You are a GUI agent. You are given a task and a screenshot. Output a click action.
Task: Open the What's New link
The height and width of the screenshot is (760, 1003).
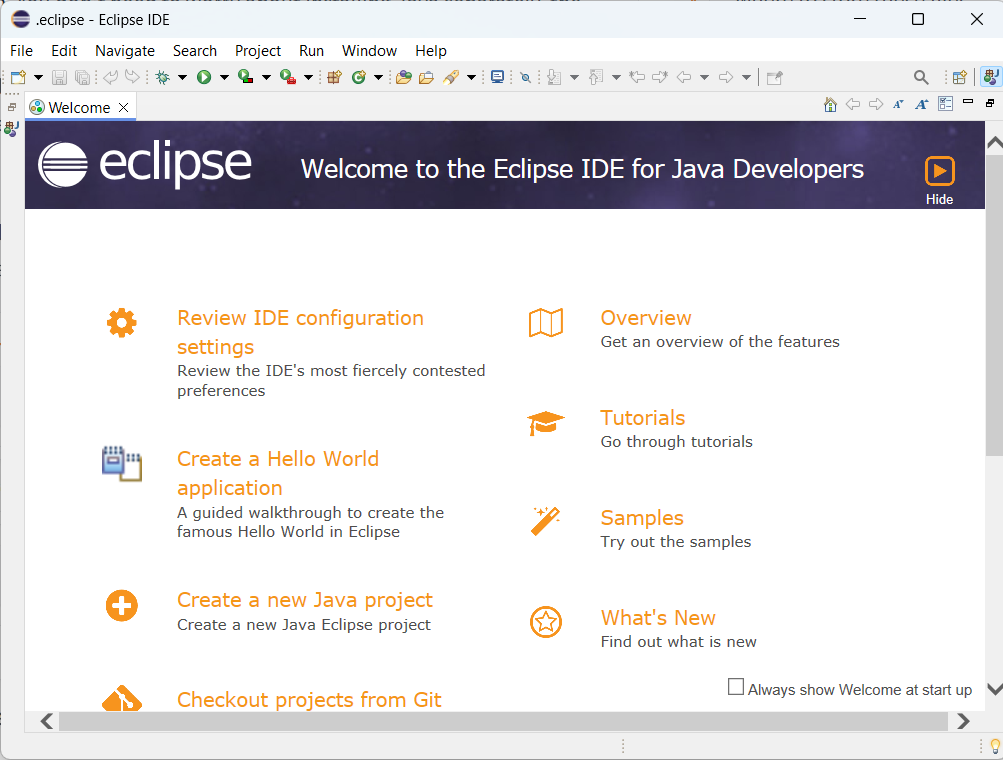point(658,617)
